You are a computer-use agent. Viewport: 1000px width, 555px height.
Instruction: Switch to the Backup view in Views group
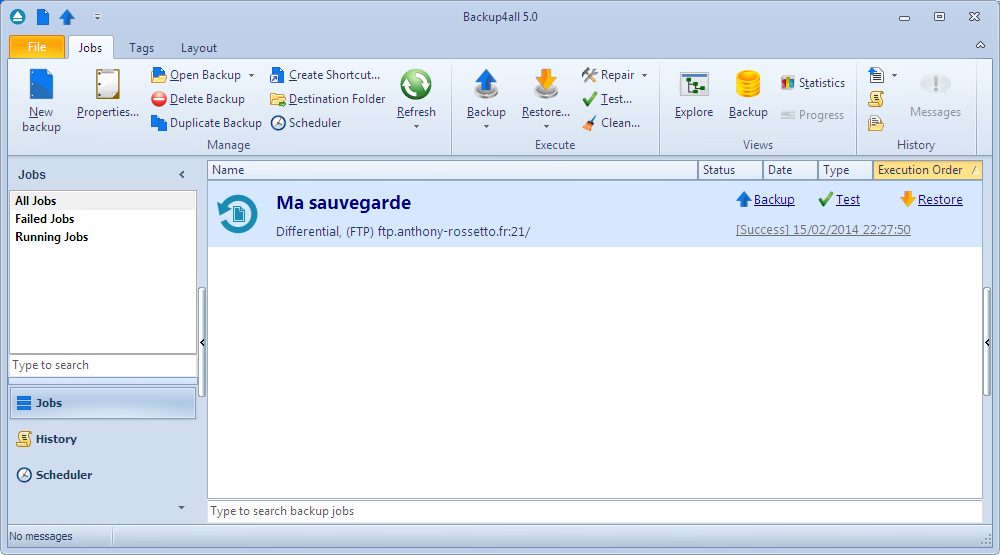pos(748,94)
